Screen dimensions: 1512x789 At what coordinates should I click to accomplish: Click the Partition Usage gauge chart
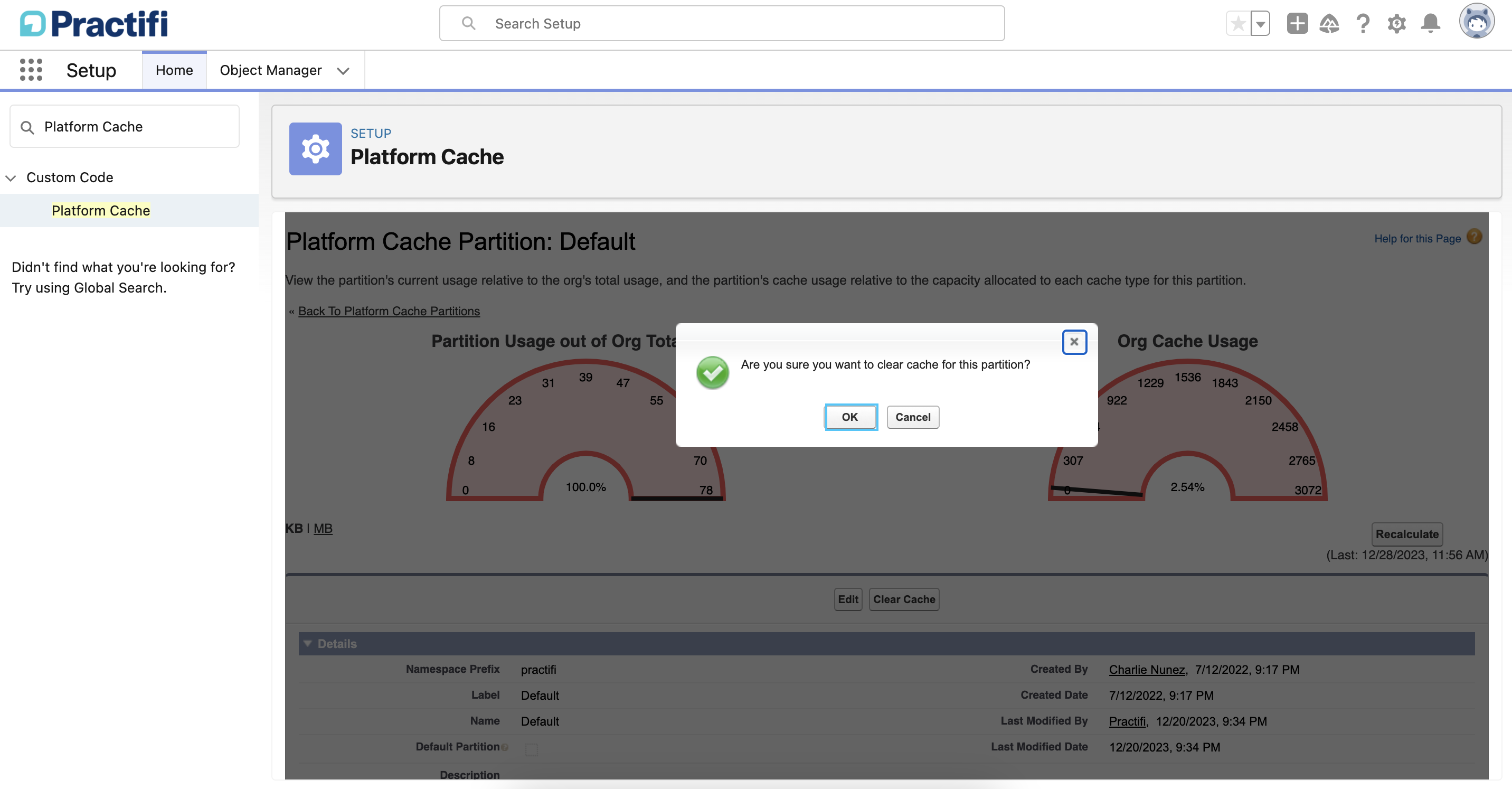click(x=586, y=430)
